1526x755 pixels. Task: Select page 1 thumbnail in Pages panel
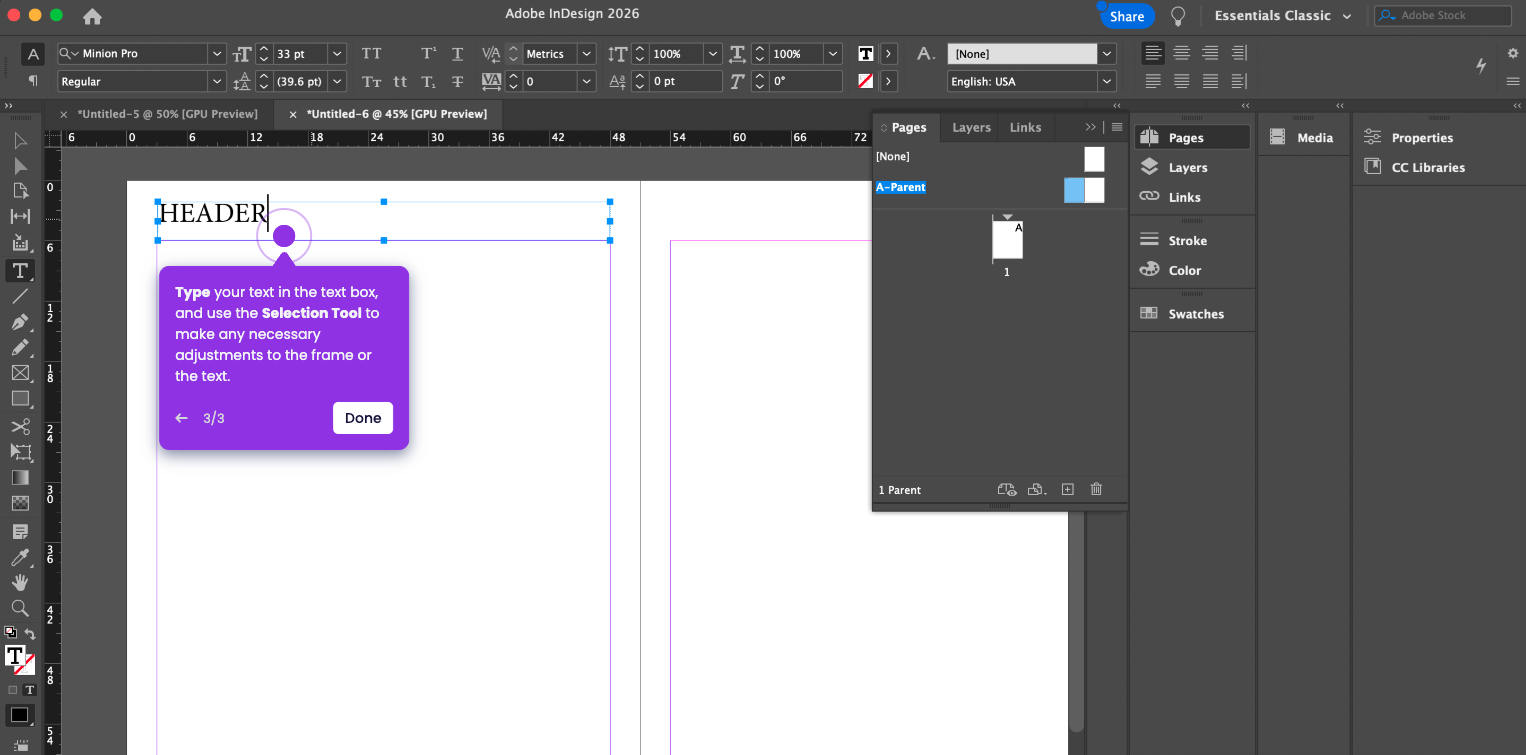tap(1007, 240)
